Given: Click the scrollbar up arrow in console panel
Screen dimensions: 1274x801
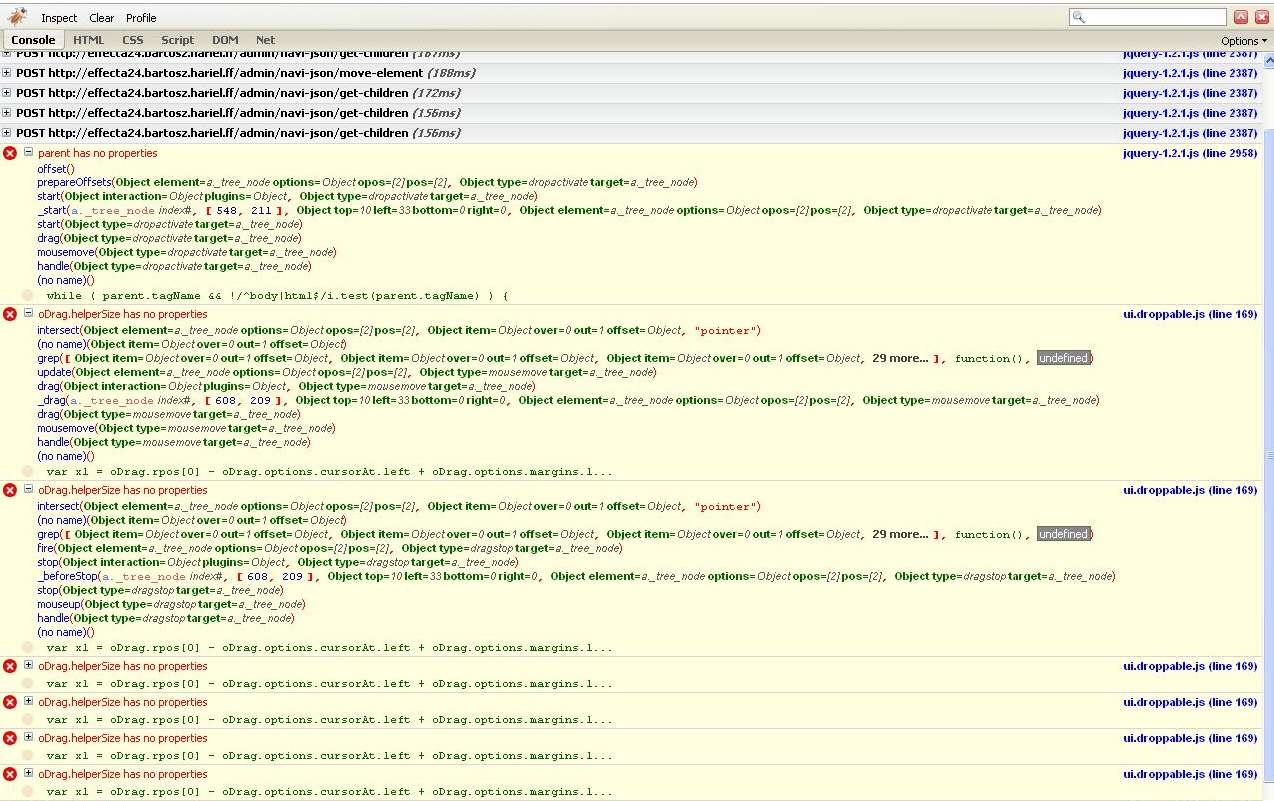Looking at the screenshot, I should tap(1267, 58).
